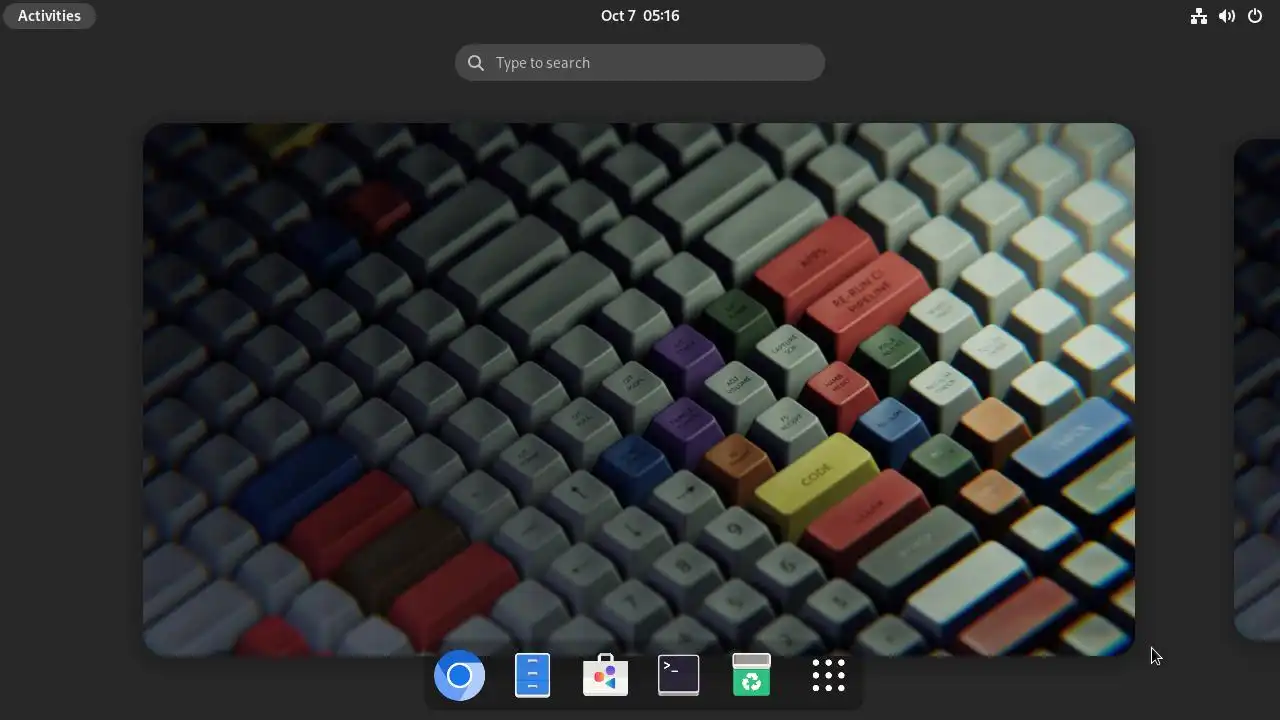This screenshot has height=720, width=1280.
Task: Click the magnifier icon in search bar
Action: (476, 63)
